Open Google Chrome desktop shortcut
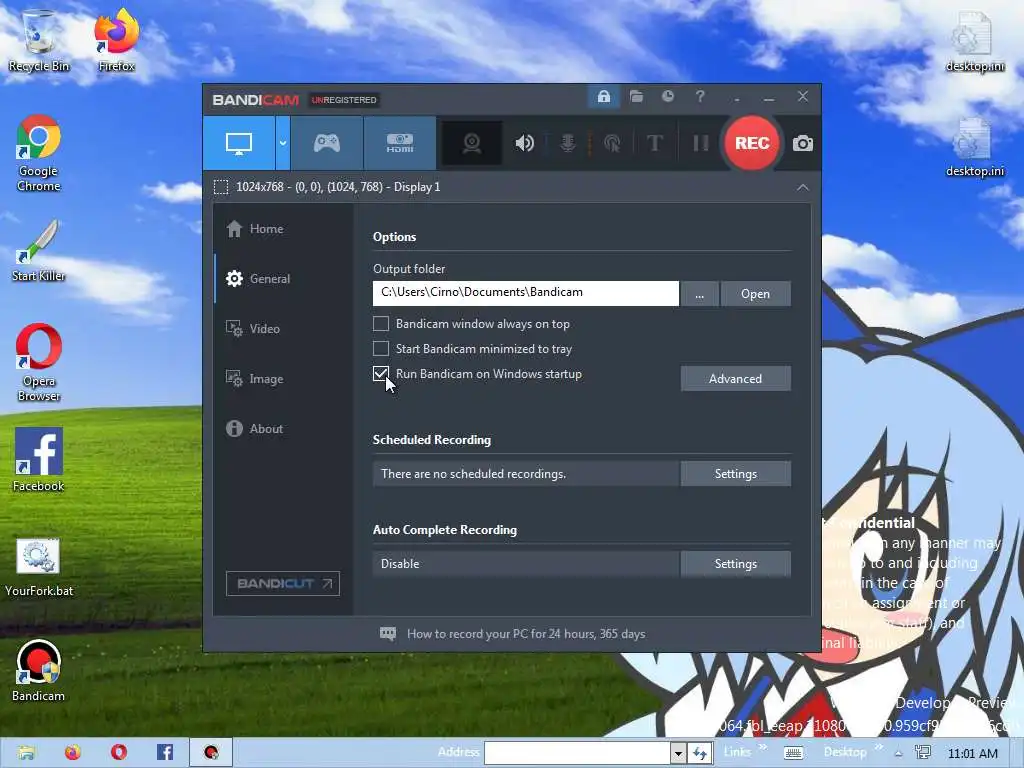The width and height of the screenshot is (1024, 768). 39,153
